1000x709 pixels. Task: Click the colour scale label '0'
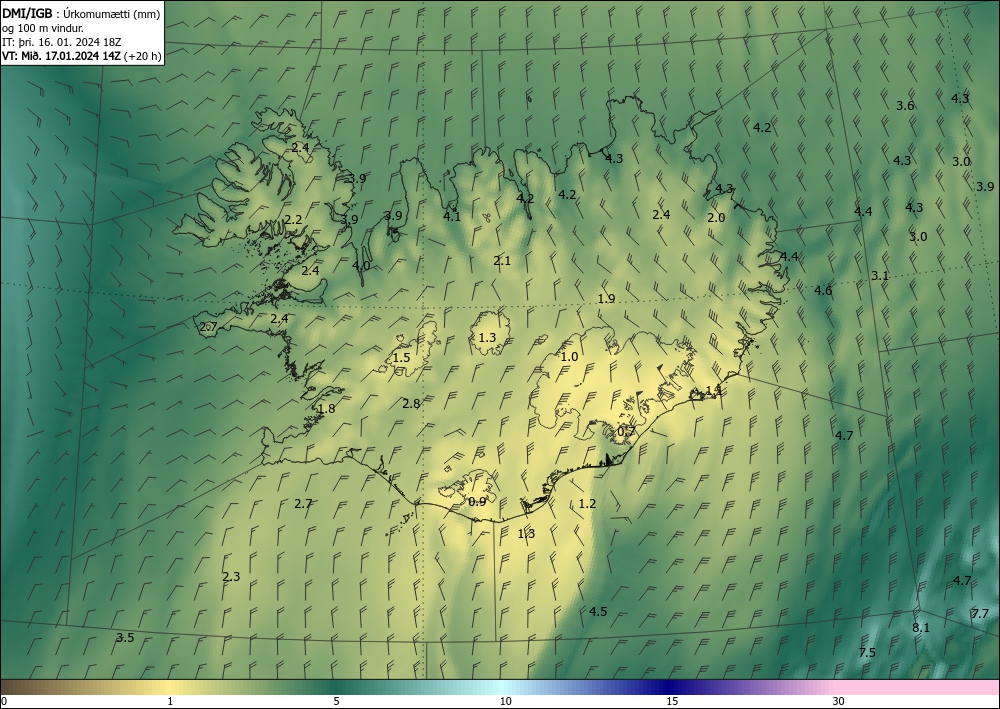tap(4, 702)
